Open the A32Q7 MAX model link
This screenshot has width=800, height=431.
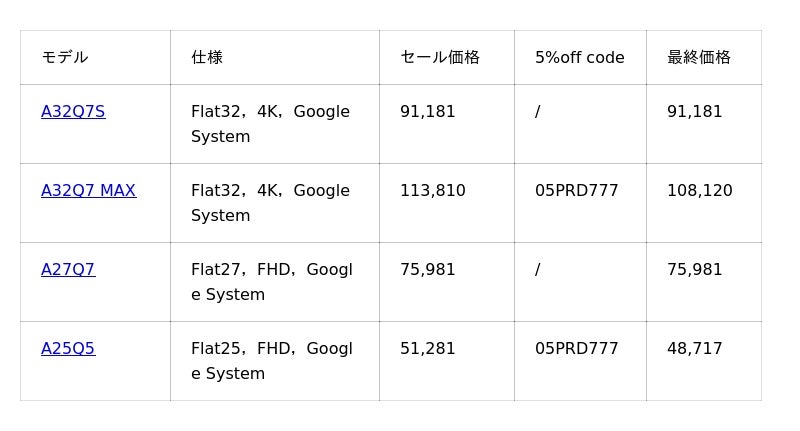pos(88,190)
